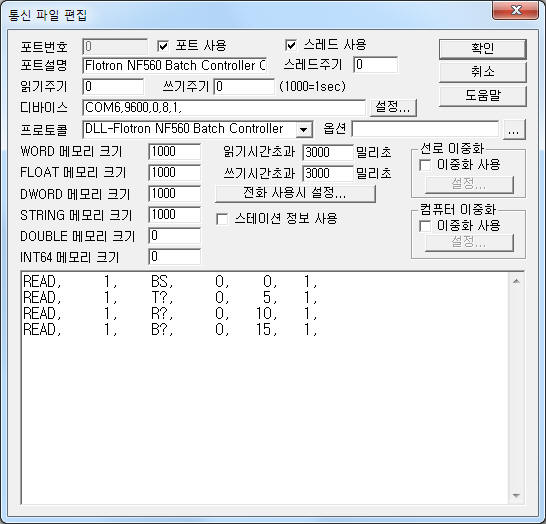The image size is (546, 524).
Task: Click the 읽기시간초과 value field
Action: [328, 152]
